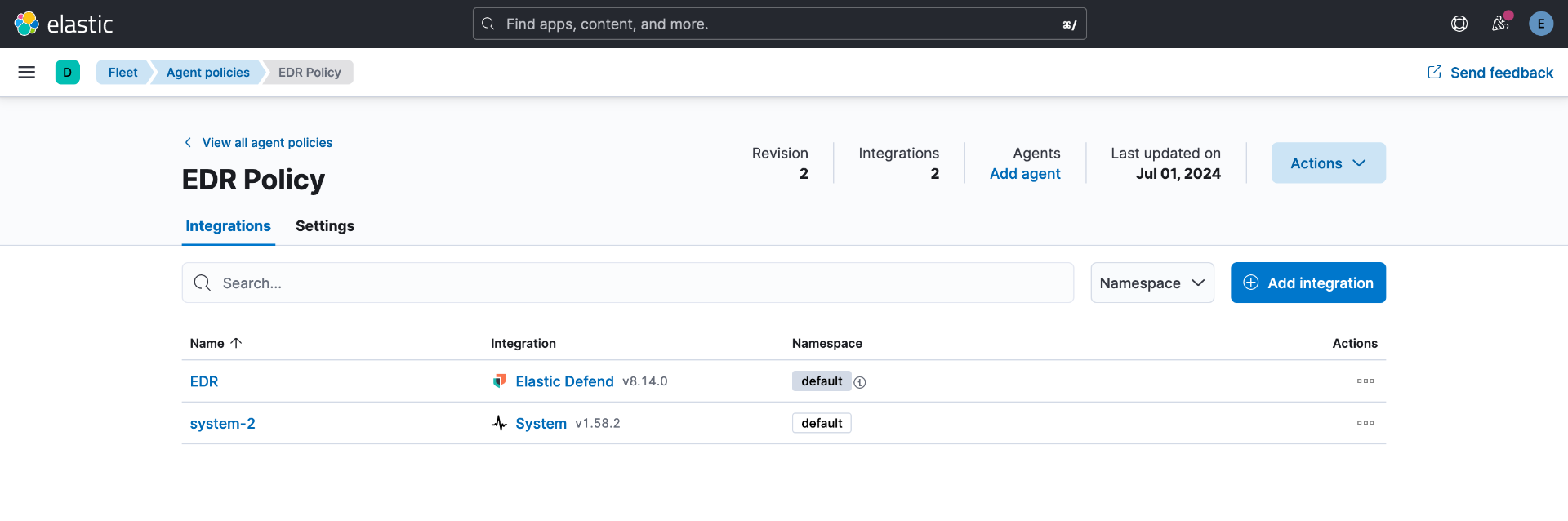Open the D space selector avatar
The image size is (1568, 521).
pos(68,73)
